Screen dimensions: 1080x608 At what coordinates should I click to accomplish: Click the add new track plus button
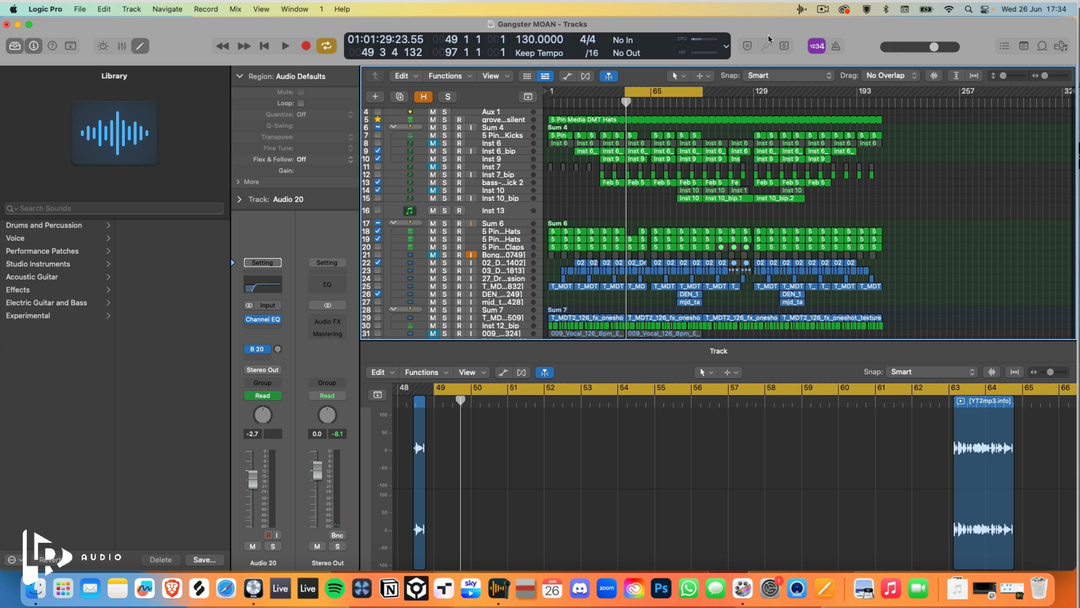coord(375,97)
